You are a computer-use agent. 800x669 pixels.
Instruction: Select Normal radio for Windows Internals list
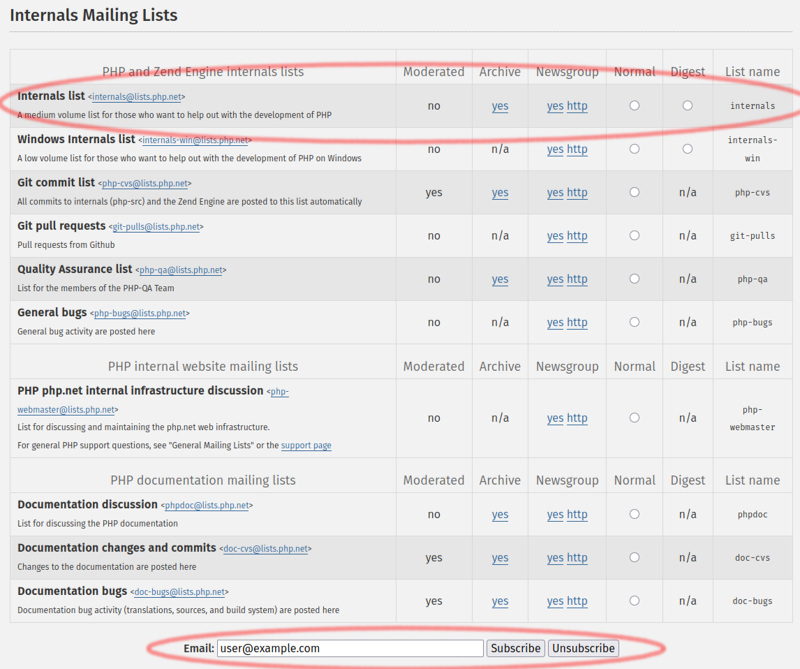pos(634,149)
